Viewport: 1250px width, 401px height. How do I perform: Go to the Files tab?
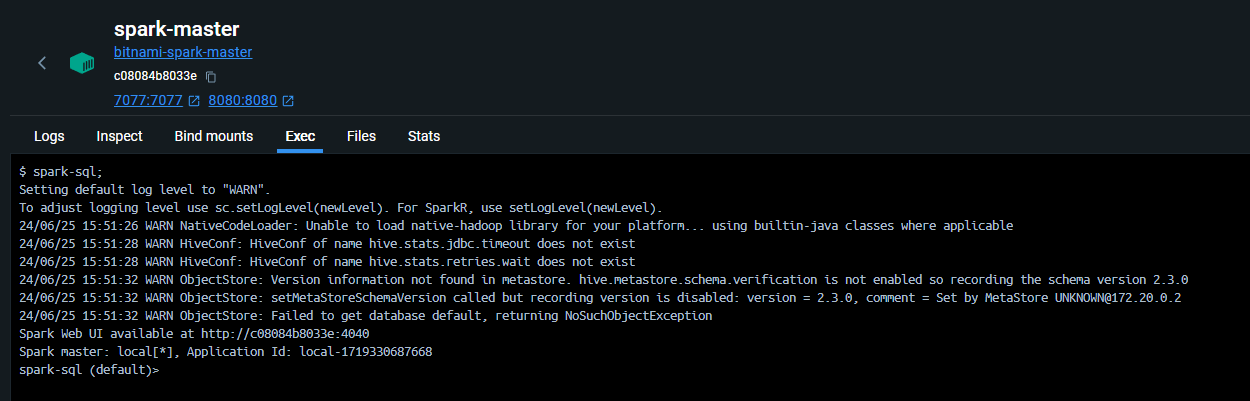click(361, 136)
